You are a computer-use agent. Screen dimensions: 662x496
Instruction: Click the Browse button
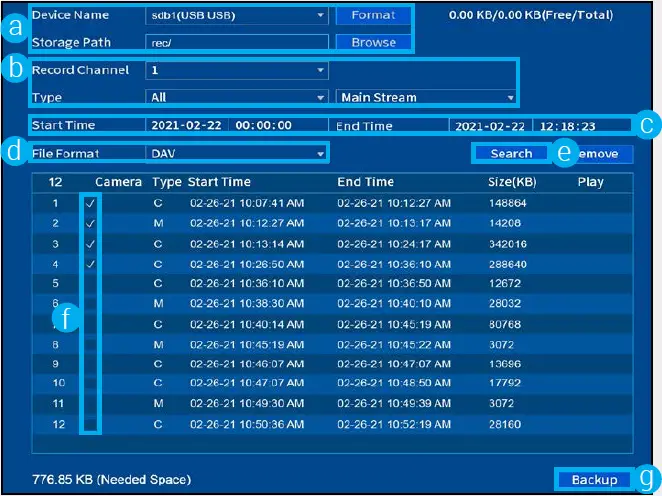(x=373, y=42)
